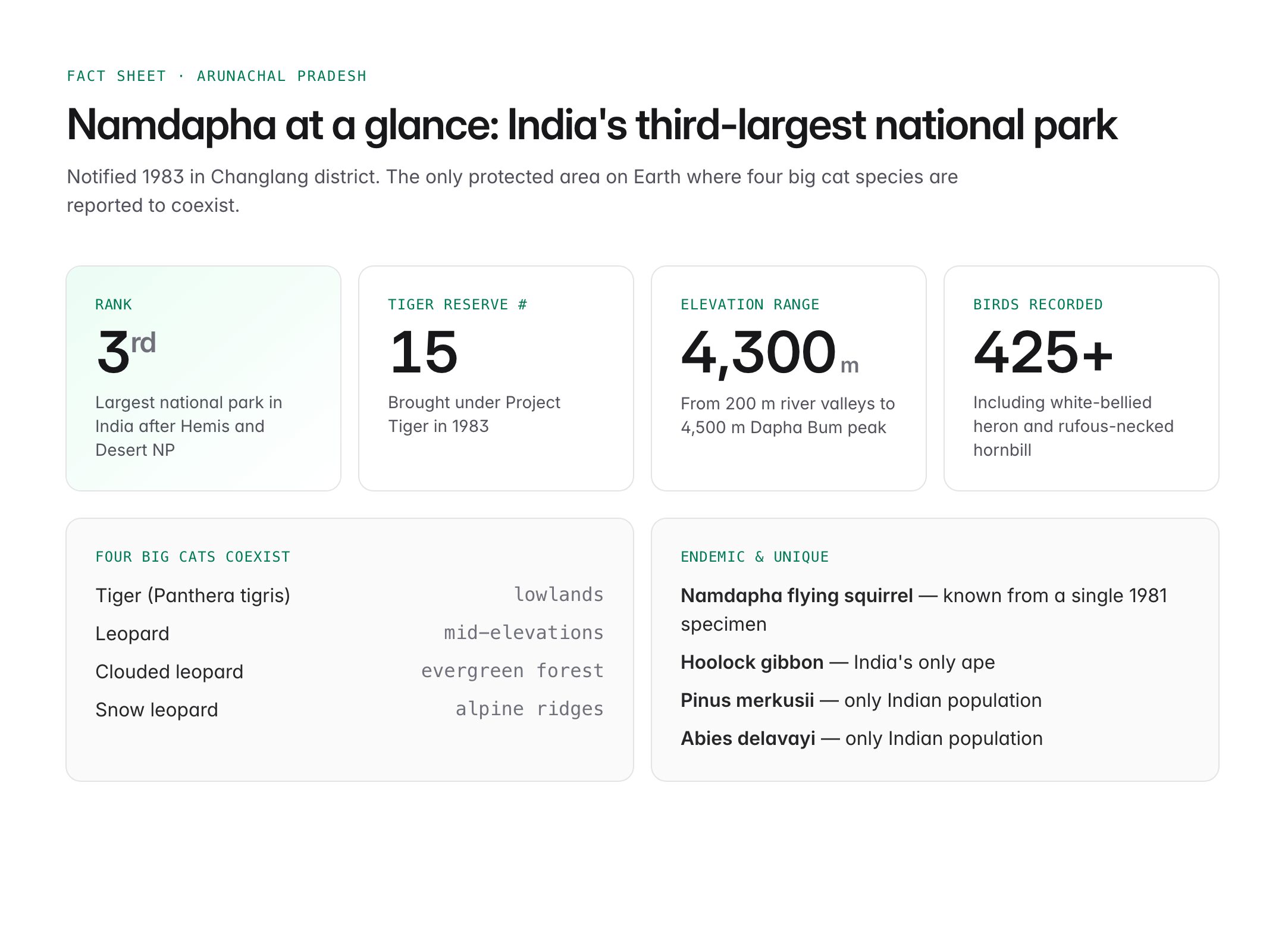The height and width of the screenshot is (952, 1285).
Task: Click the 'FOUR BIG CATS COEXIST' heading
Action: click(193, 557)
